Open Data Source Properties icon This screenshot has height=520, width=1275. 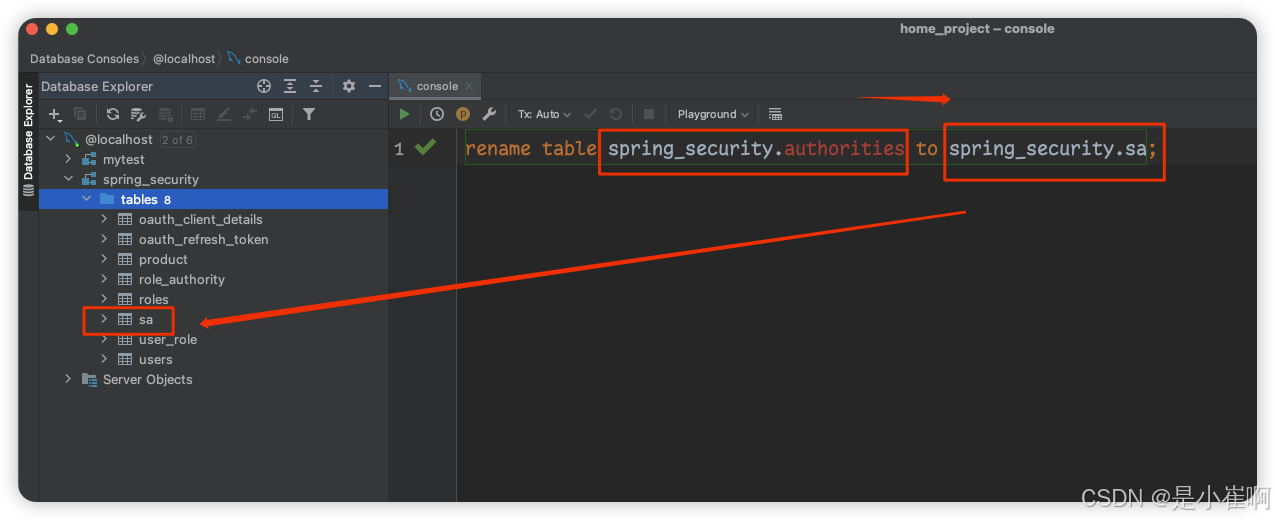tap(139, 114)
